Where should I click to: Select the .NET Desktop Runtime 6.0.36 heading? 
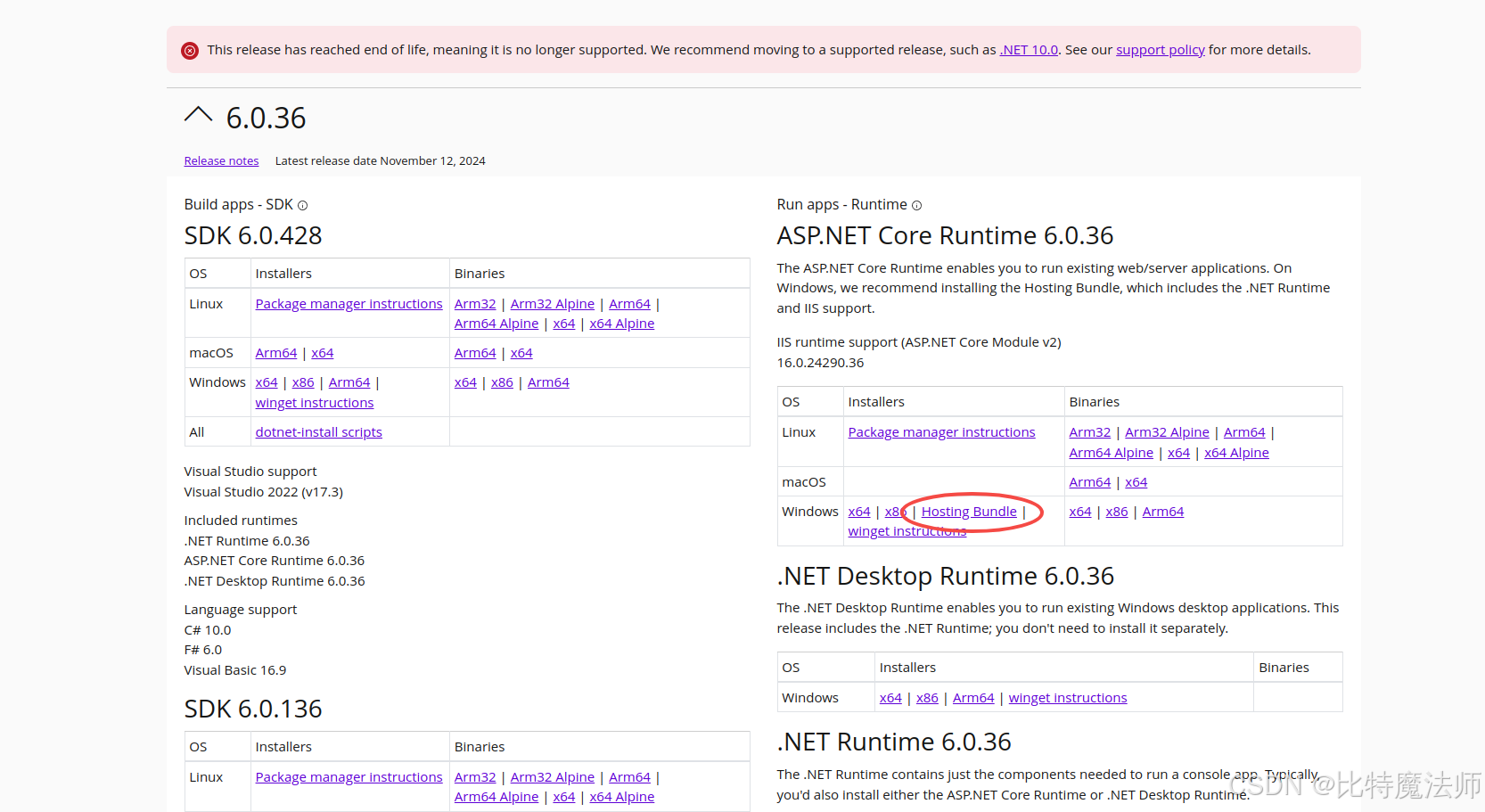pyautogui.click(x=945, y=576)
